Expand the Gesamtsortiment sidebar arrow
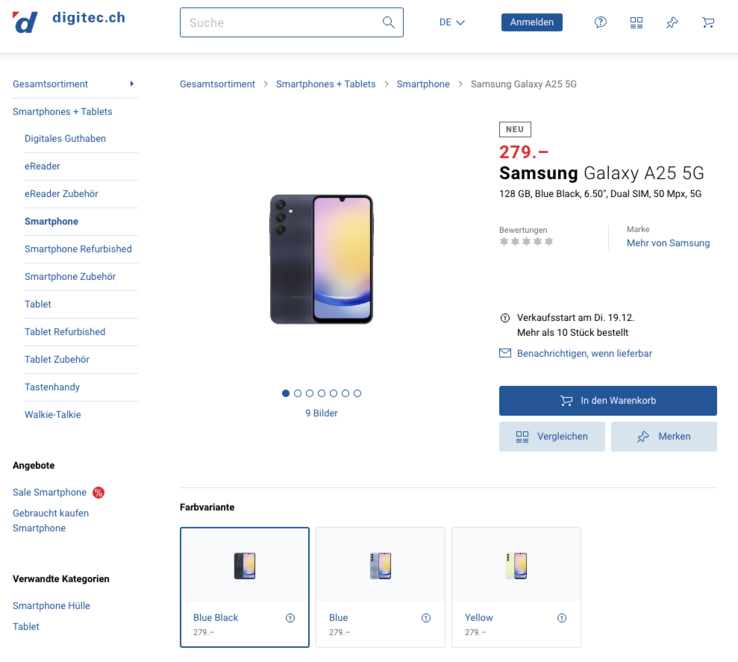This screenshot has height=662, width=738. pyautogui.click(x=132, y=84)
